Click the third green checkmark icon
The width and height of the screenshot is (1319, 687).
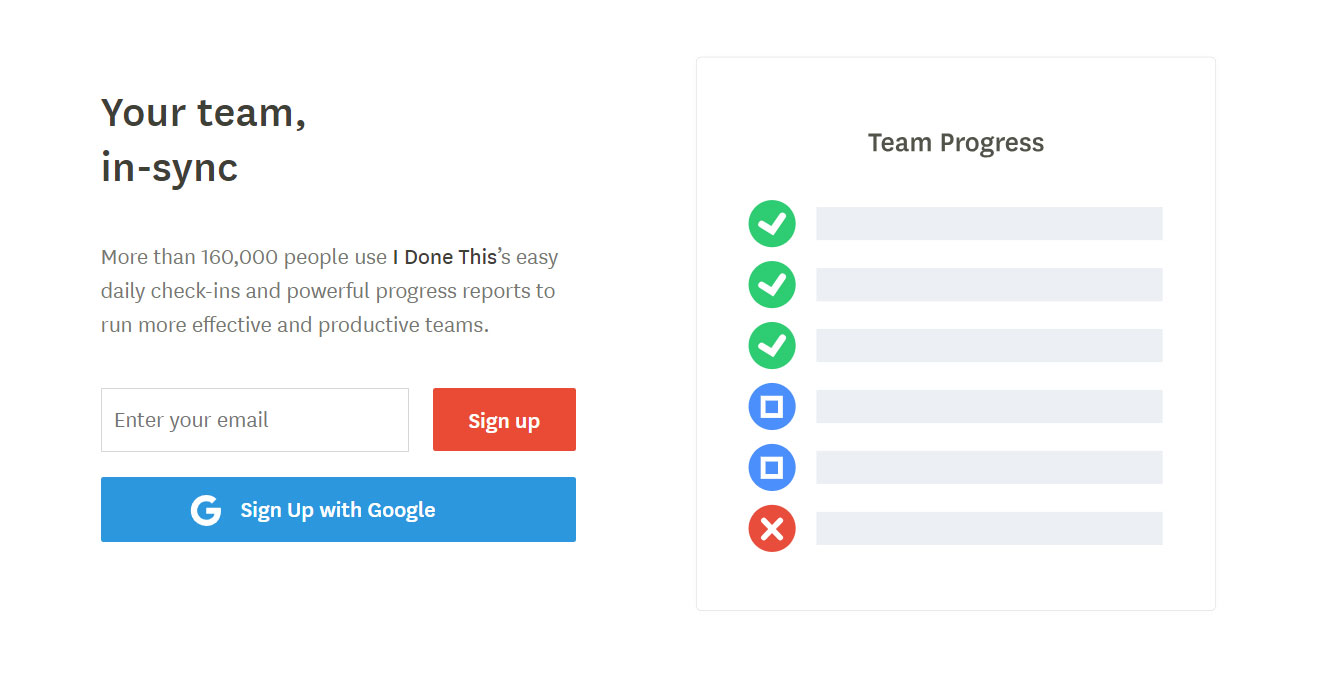coord(772,346)
